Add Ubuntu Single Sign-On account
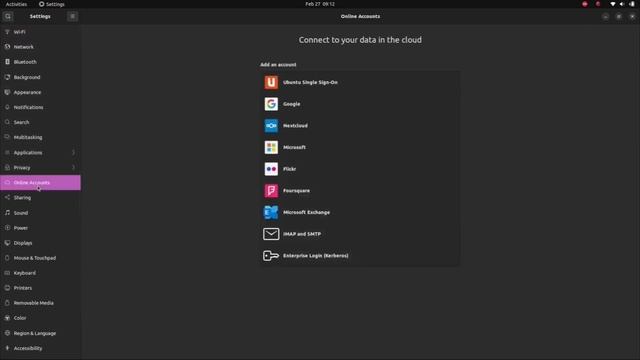Image resolution: width=640 pixels, height=360 pixels. point(359,82)
